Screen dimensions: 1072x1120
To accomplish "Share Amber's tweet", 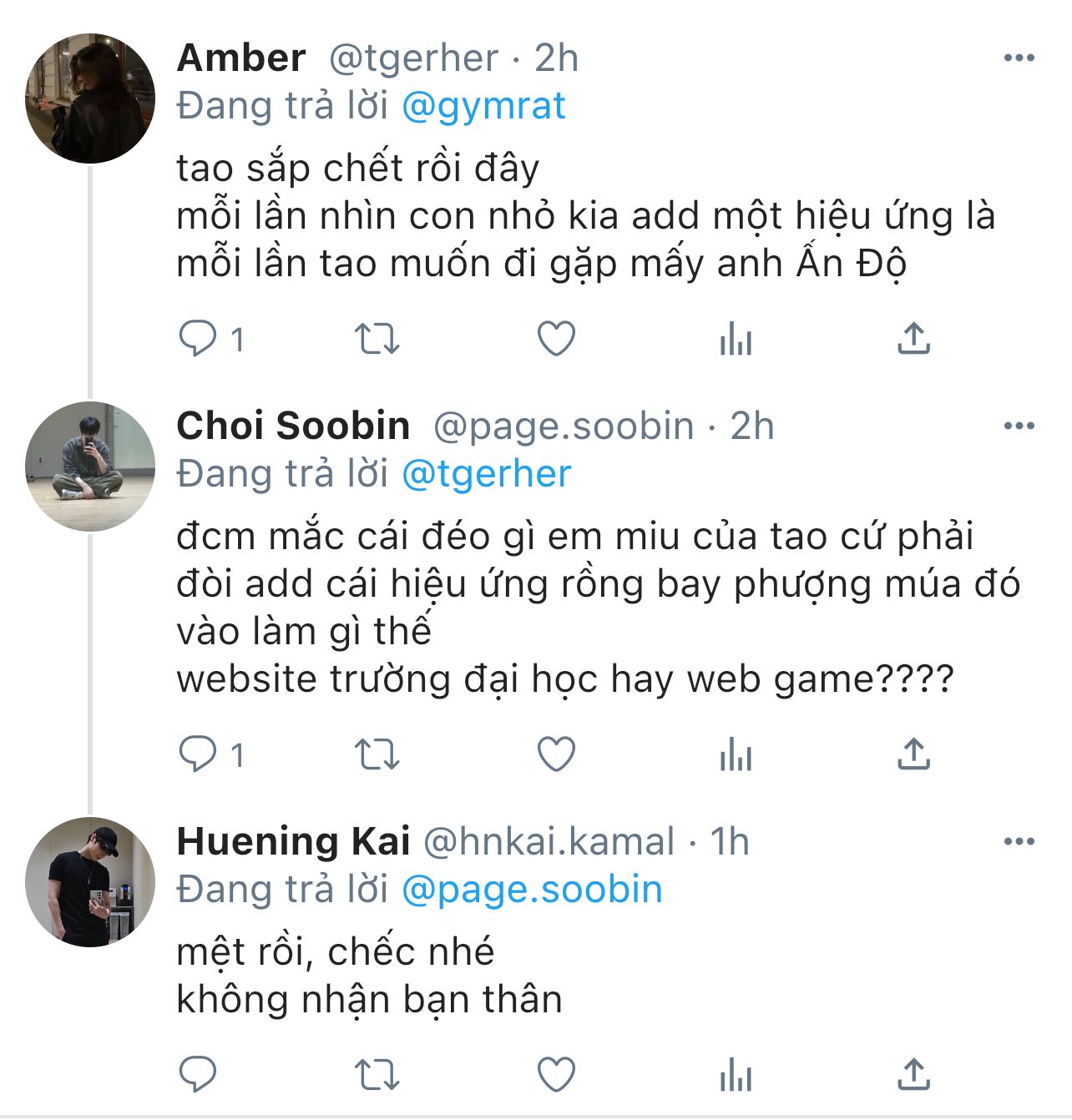I will [914, 339].
